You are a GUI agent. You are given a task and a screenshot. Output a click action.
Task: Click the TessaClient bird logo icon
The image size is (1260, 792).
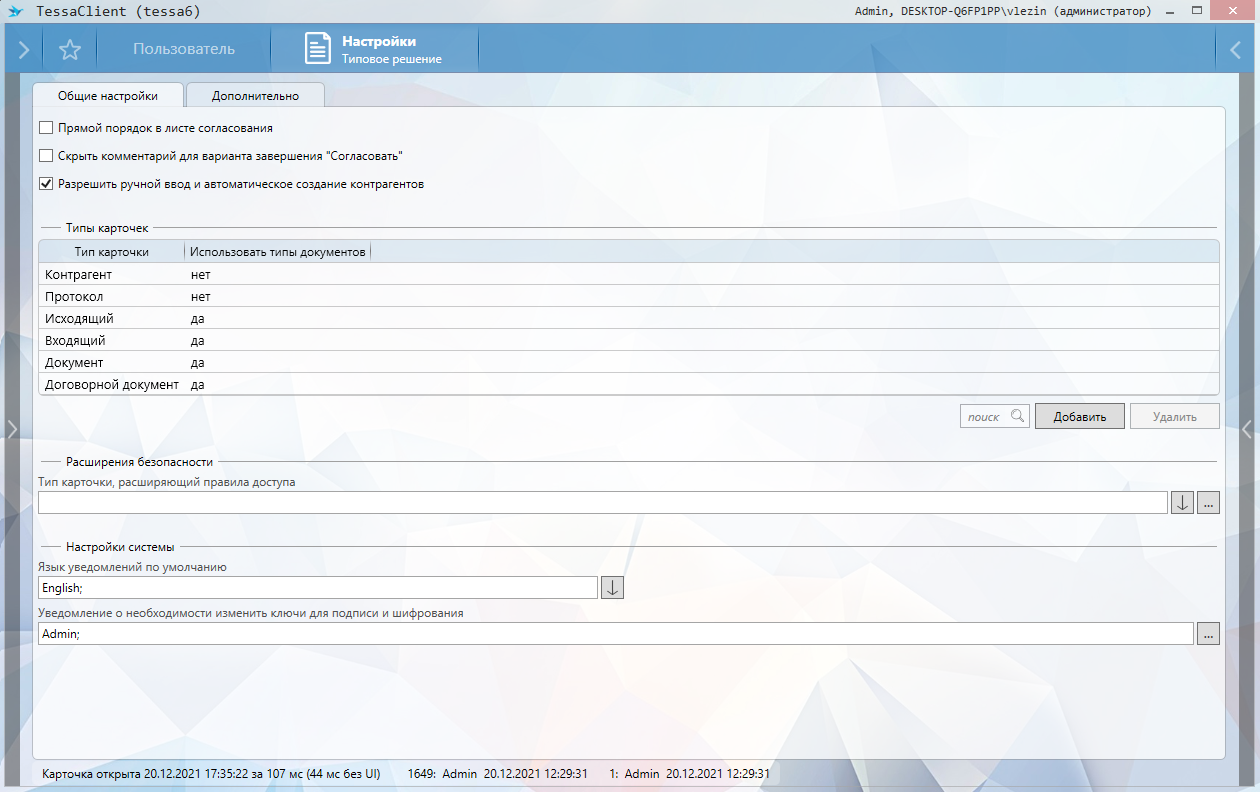pos(16,11)
